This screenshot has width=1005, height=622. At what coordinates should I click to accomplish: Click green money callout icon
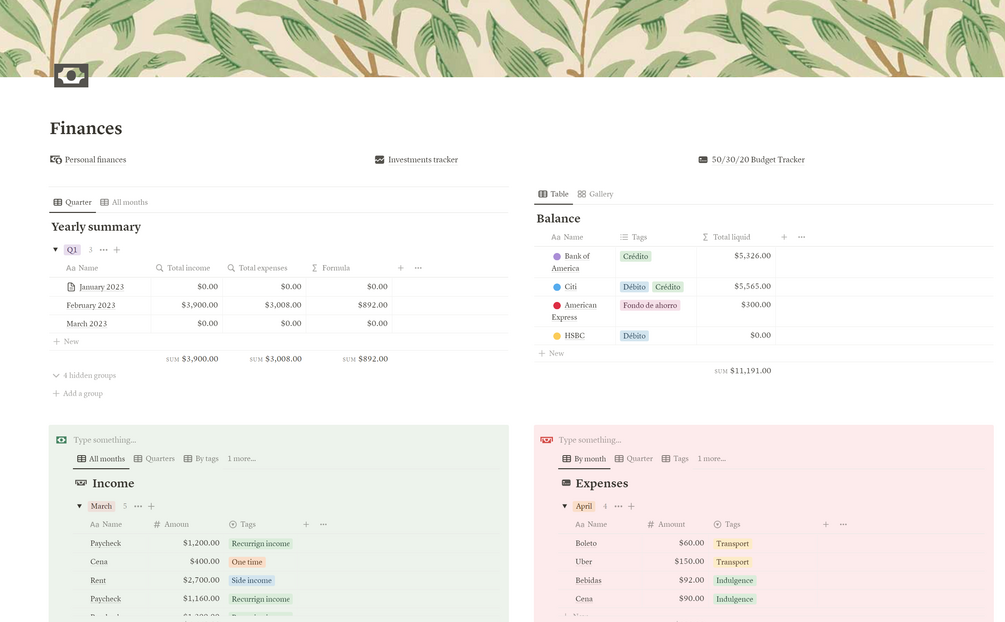click(x=61, y=440)
